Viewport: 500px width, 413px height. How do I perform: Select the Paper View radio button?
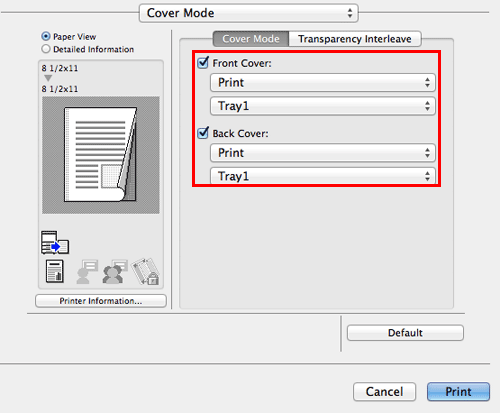tap(46, 36)
